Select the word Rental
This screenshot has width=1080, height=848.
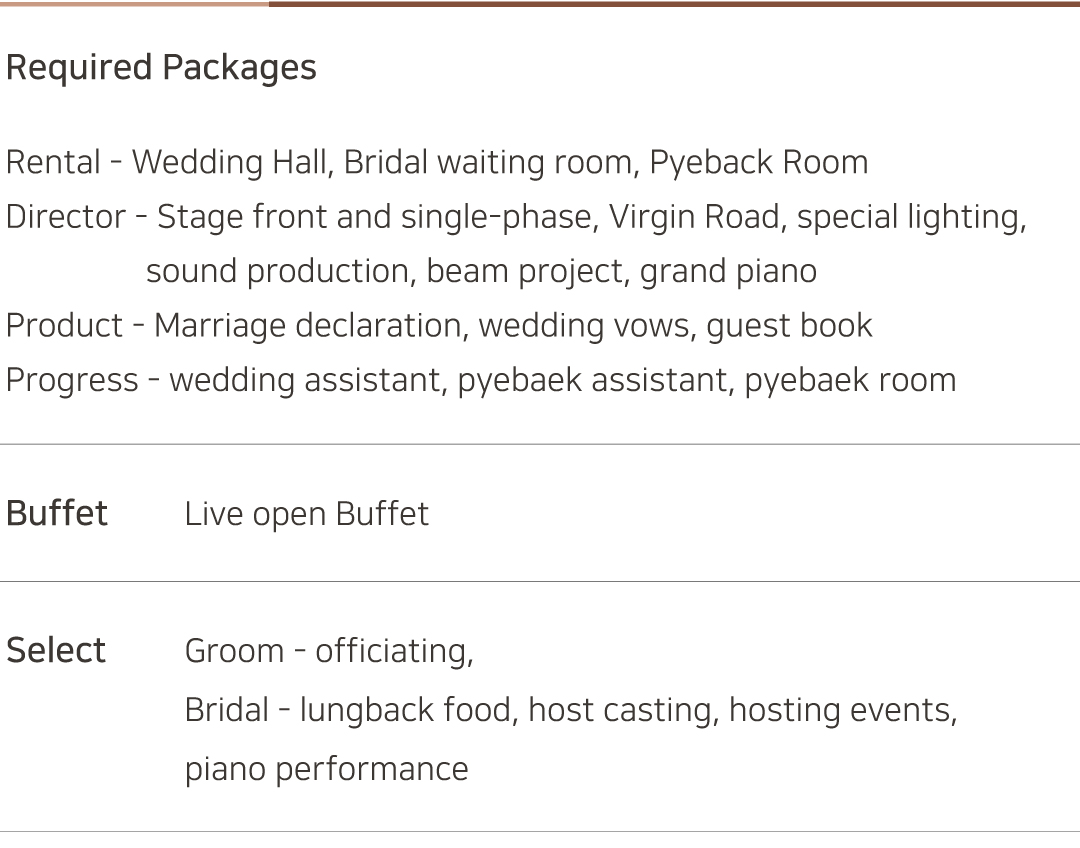pos(53,162)
